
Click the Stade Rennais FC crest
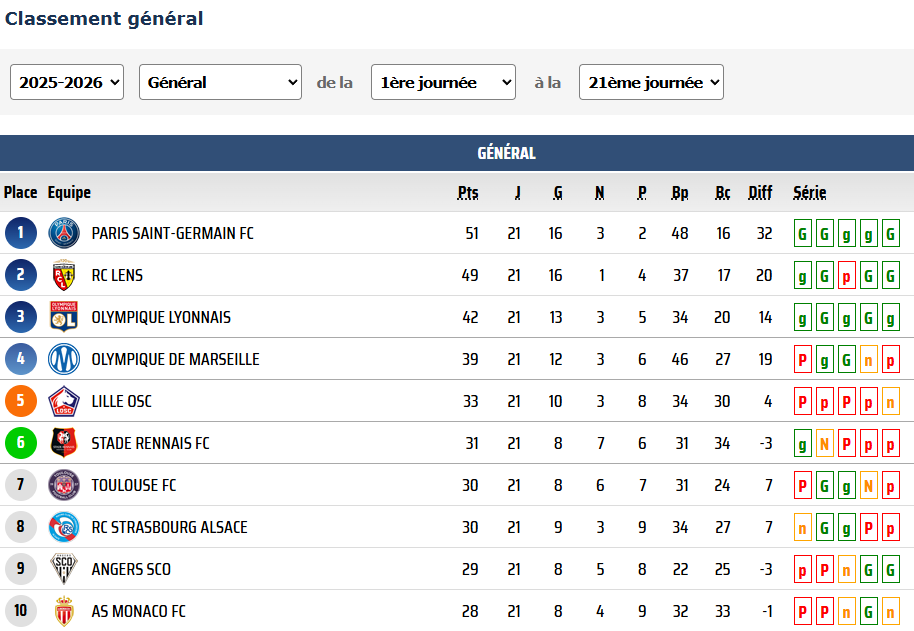point(64,443)
